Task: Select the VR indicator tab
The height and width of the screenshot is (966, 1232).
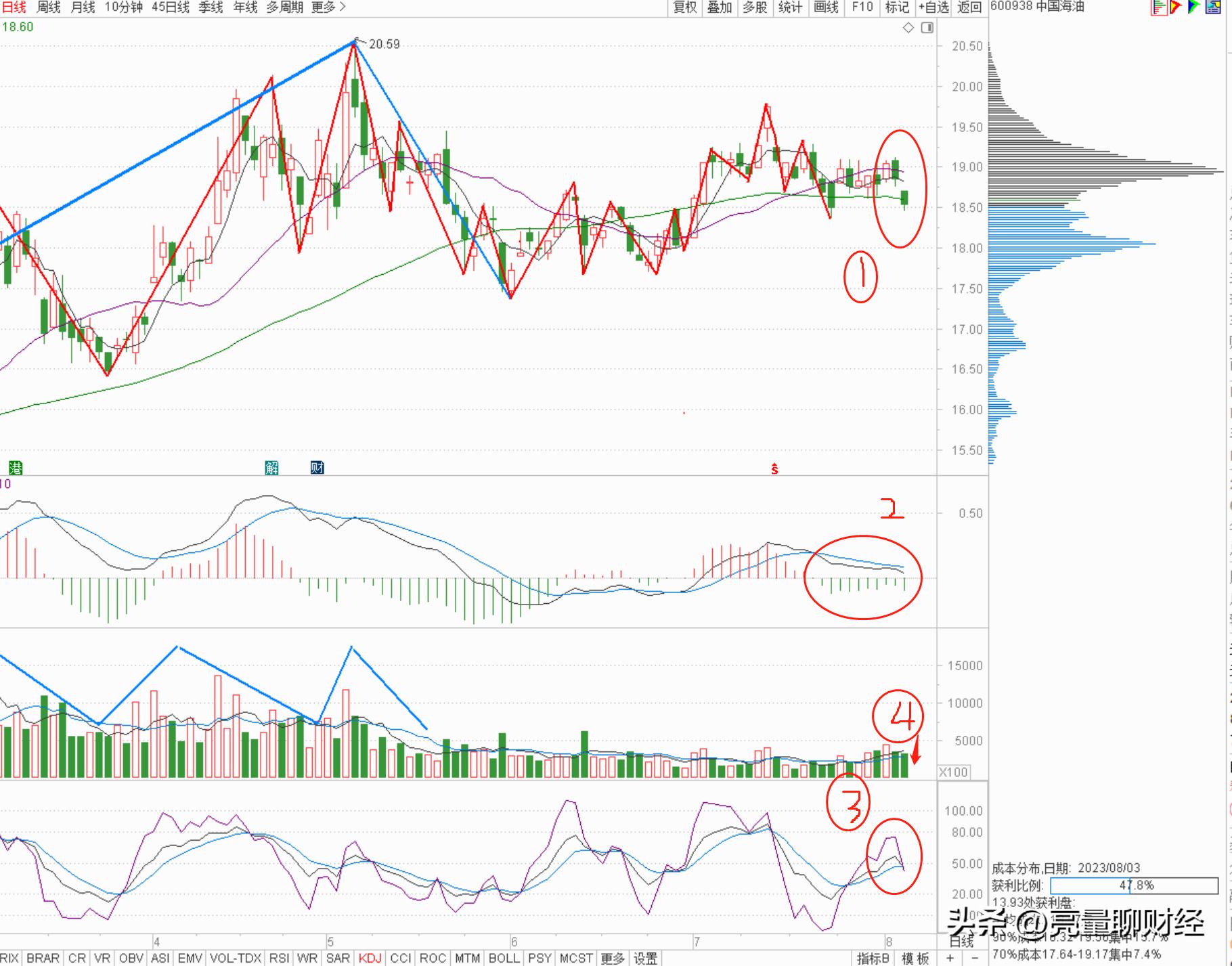Action: (102, 959)
